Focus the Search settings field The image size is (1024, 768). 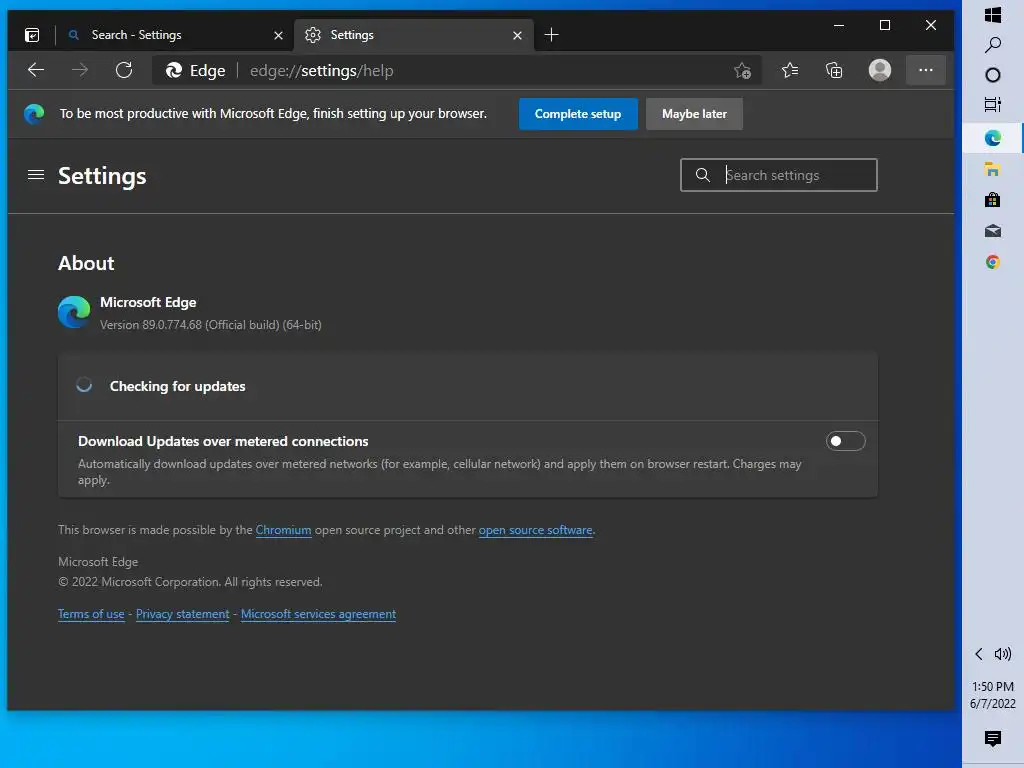[x=778, y=175]
